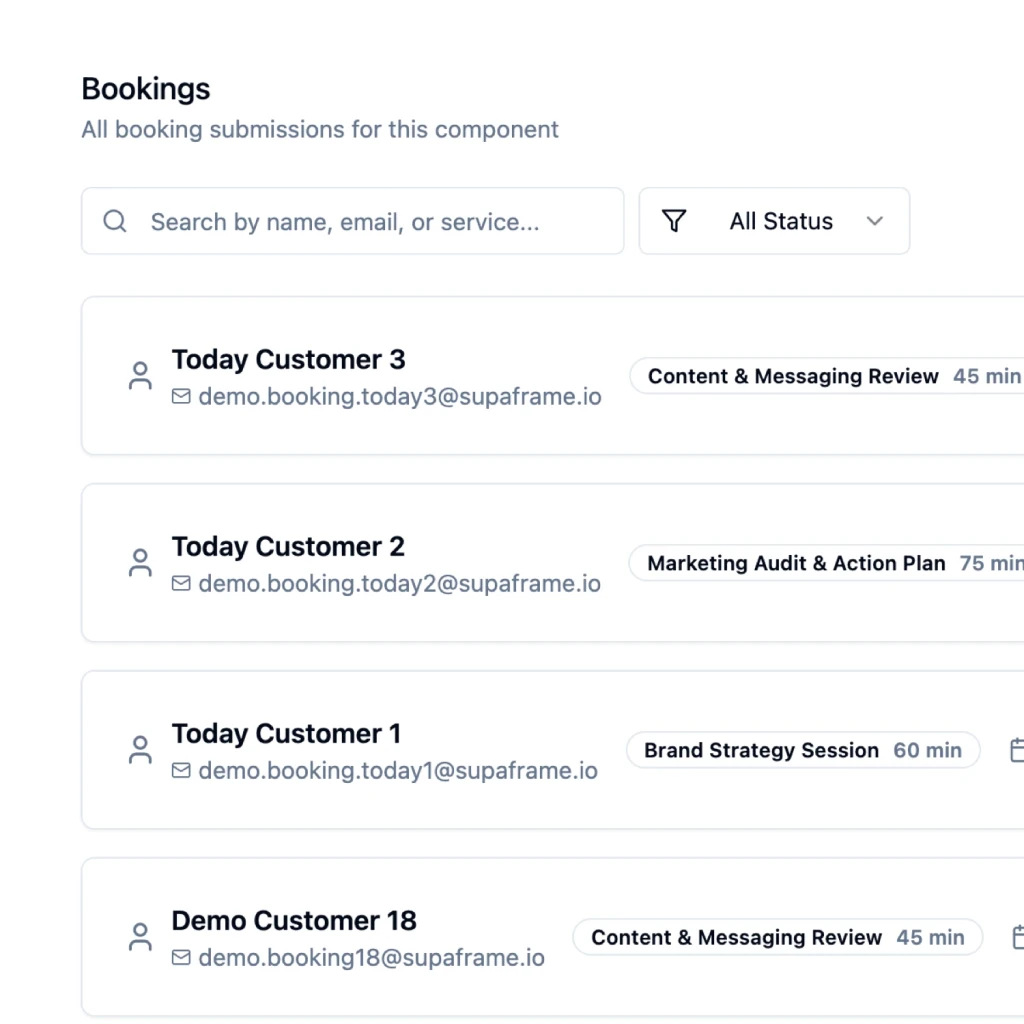Open demo.booking.today3@supaframe.io email link
Viewport: 1024px width, 1024px height.
pos(400,396)
